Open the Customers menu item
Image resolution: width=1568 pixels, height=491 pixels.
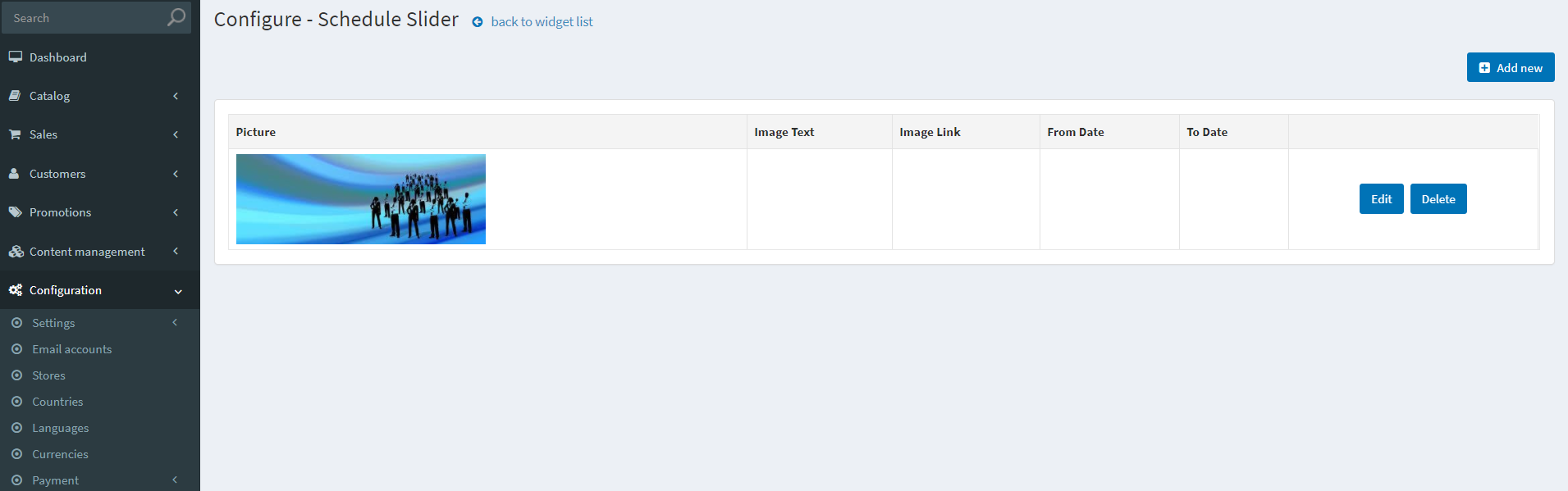click(100, 174)
